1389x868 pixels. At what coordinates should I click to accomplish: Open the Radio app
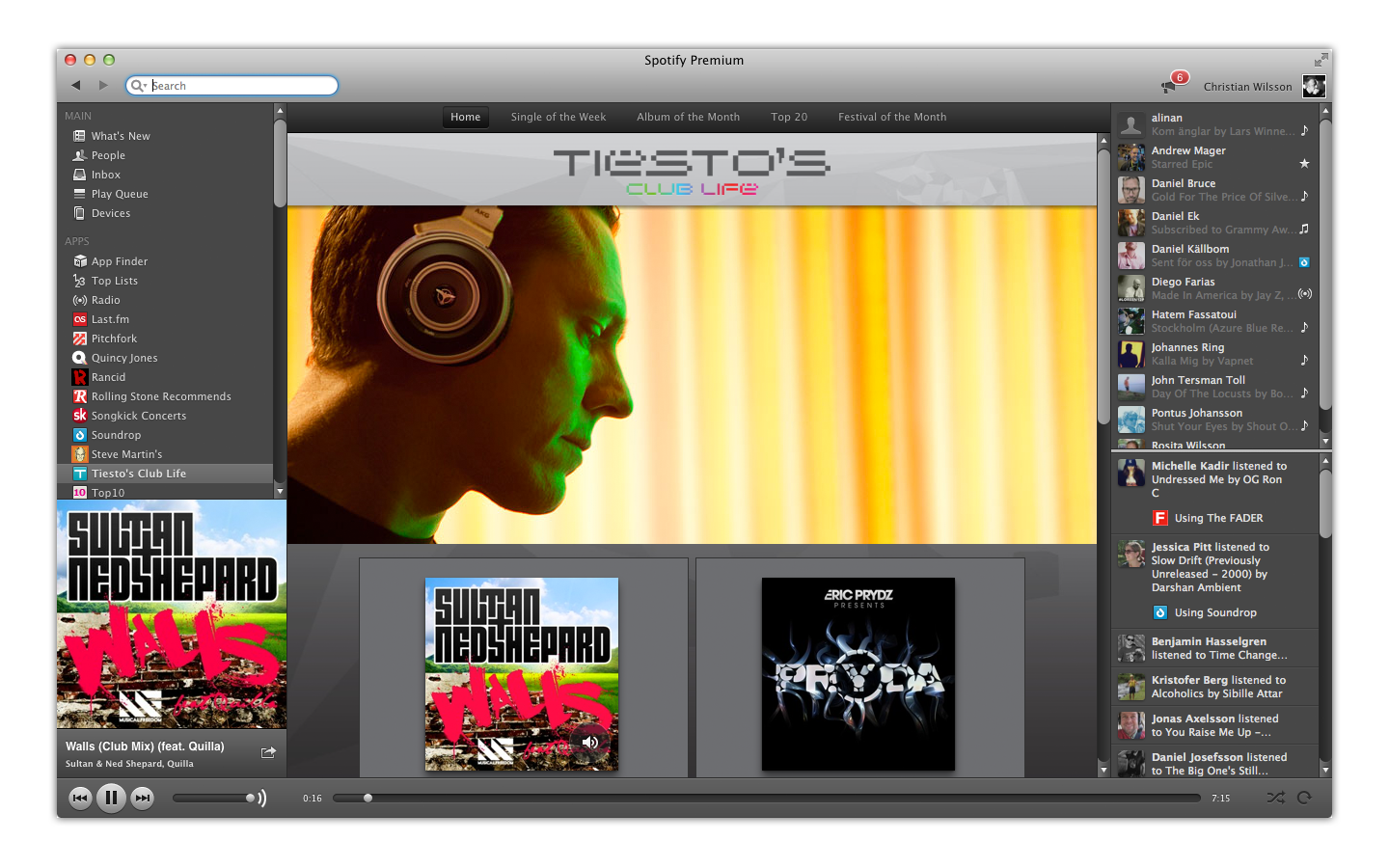click(96, 300)
